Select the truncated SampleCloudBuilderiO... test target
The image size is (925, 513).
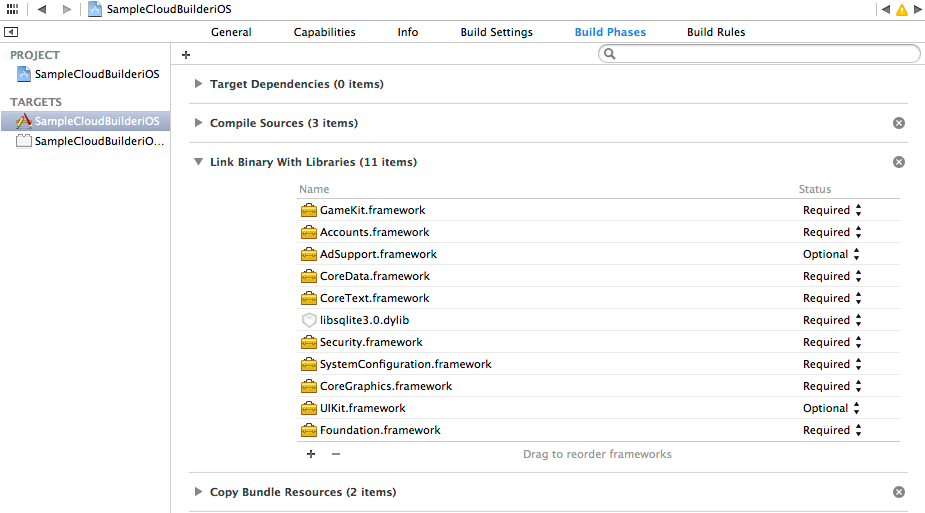[x=90, y=141]
